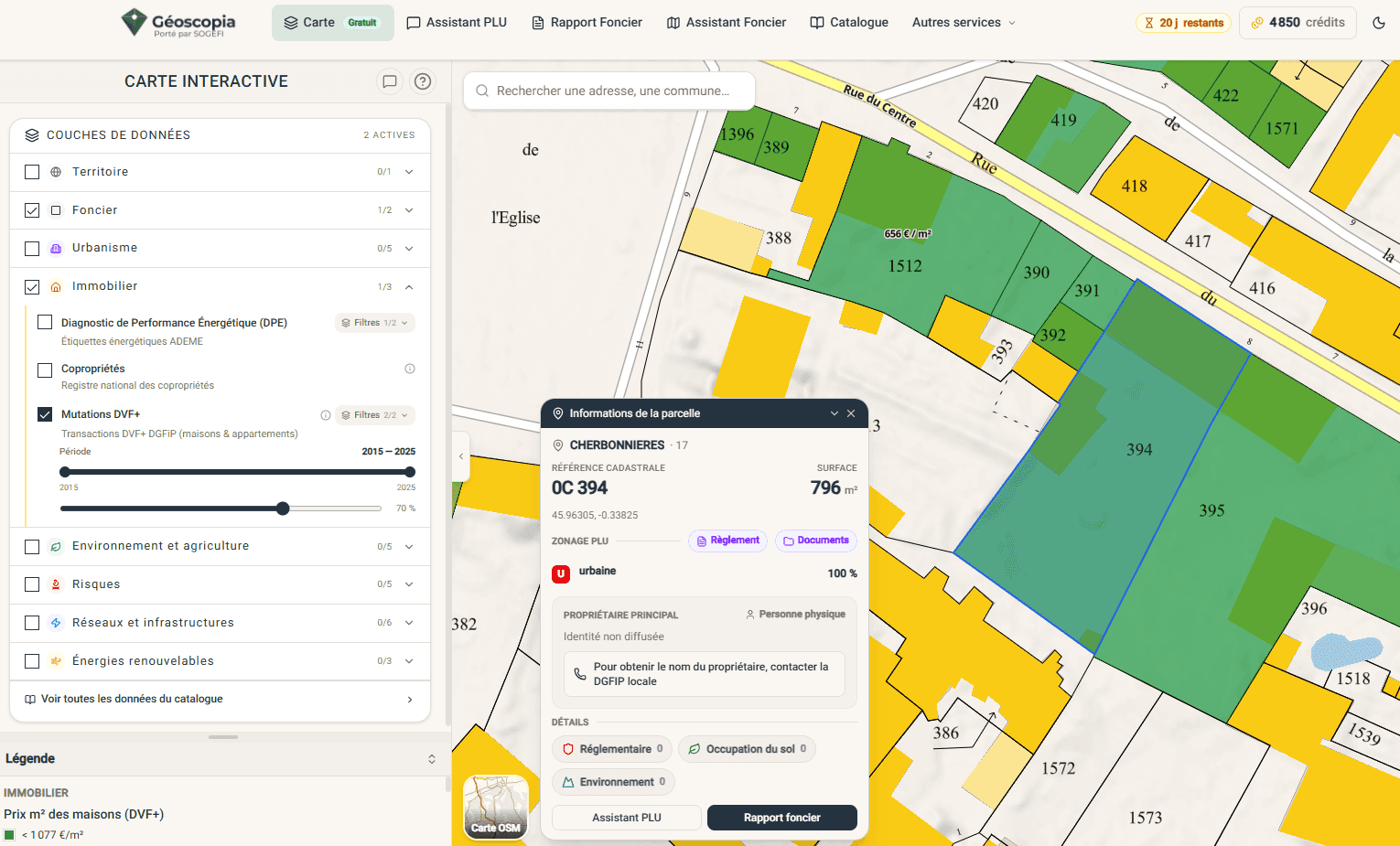Image resolution: width=1400 pixels, height=846 pixels.
Task: Click the address search field
Action: pos(609,91)
